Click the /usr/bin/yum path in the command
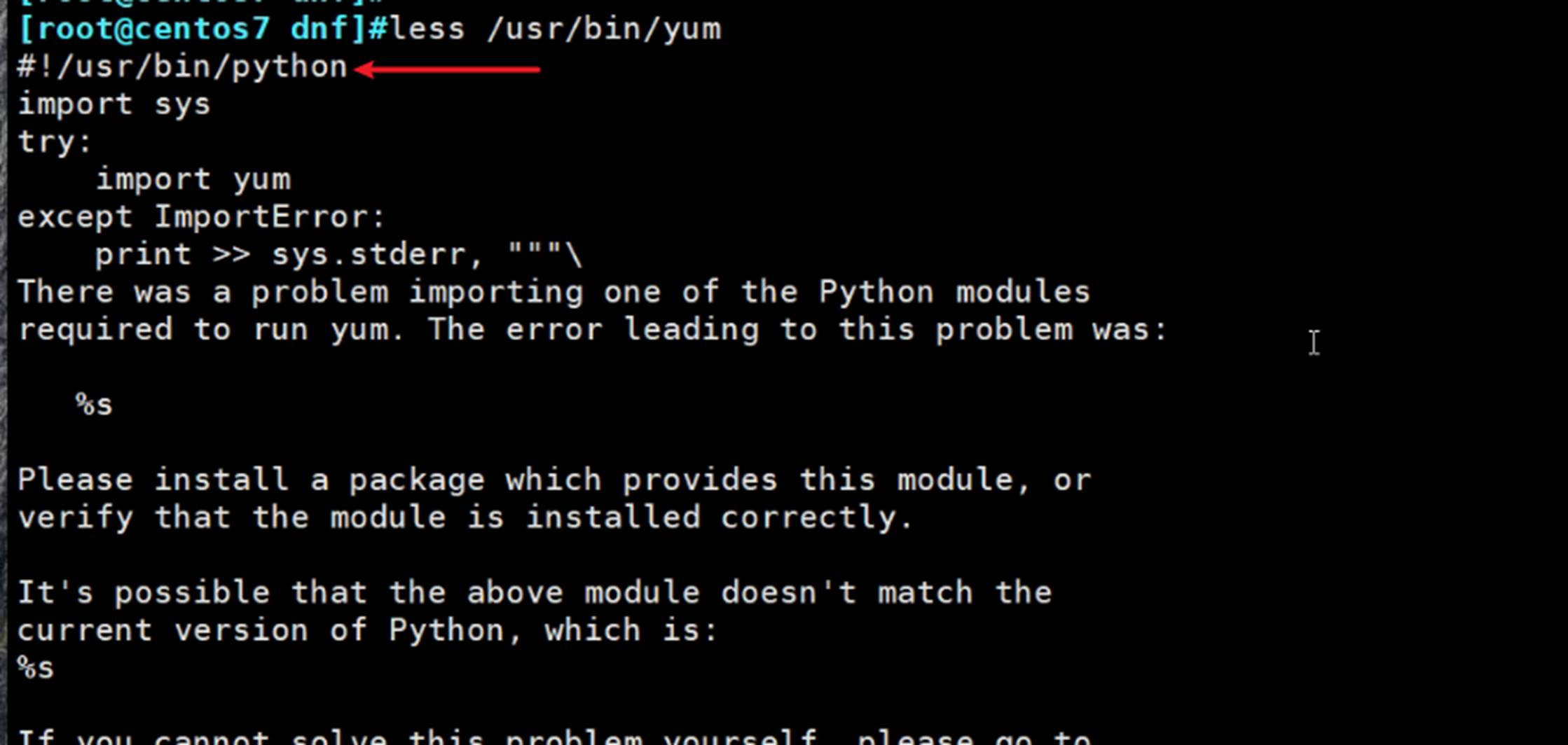1568x745 pixels. pyautogui.click(x=603, y=29)
